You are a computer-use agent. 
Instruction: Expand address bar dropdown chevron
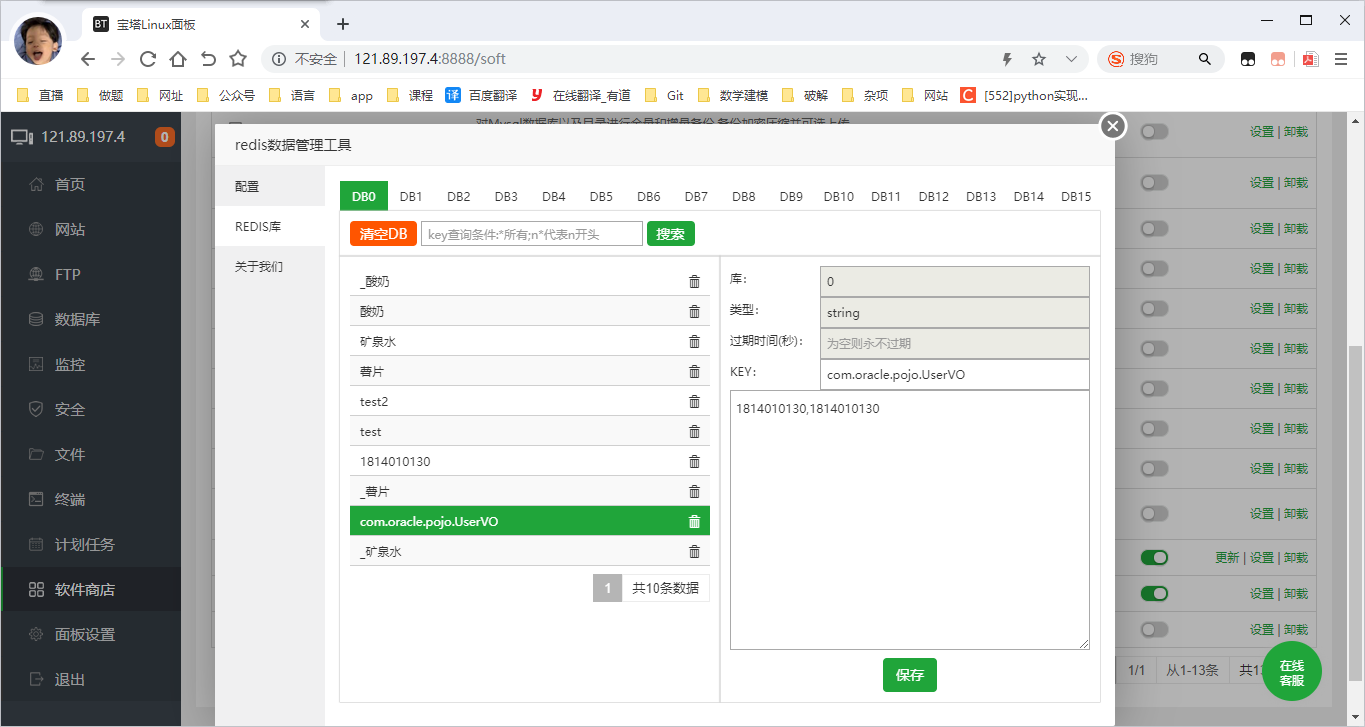click(x=1071, y=59)
